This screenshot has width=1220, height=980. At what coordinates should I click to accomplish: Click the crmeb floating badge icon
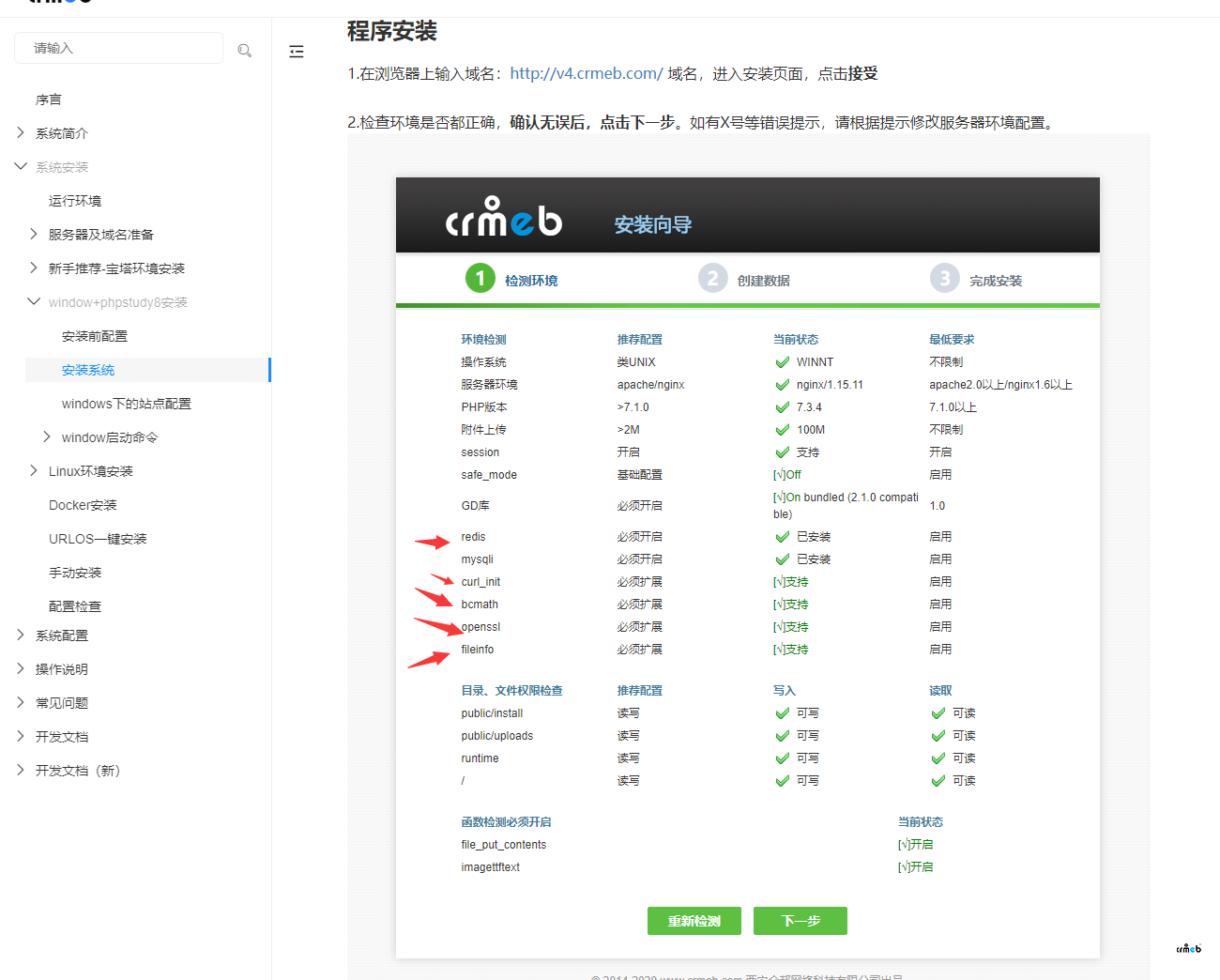pos(1188,948)
